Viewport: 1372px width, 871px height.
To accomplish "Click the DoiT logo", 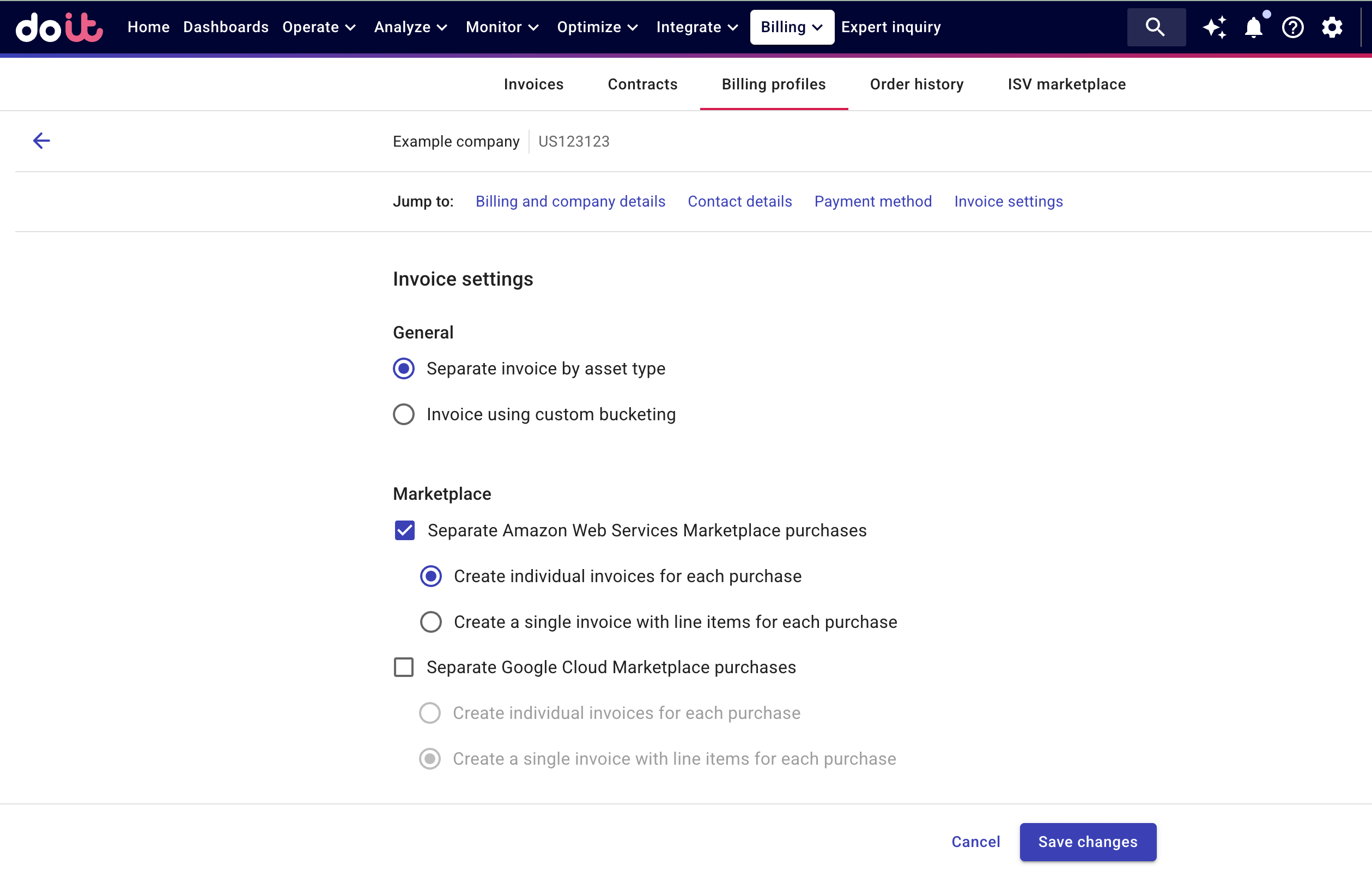I will pos(59,27).
